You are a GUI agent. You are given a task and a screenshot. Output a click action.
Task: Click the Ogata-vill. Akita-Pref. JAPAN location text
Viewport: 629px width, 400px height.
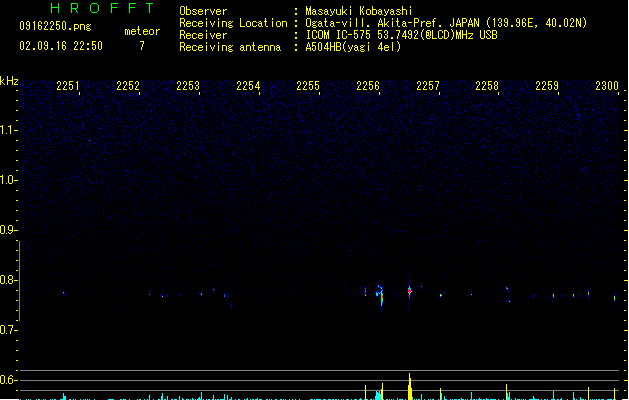pyautogui.click(x=446, y=23)
